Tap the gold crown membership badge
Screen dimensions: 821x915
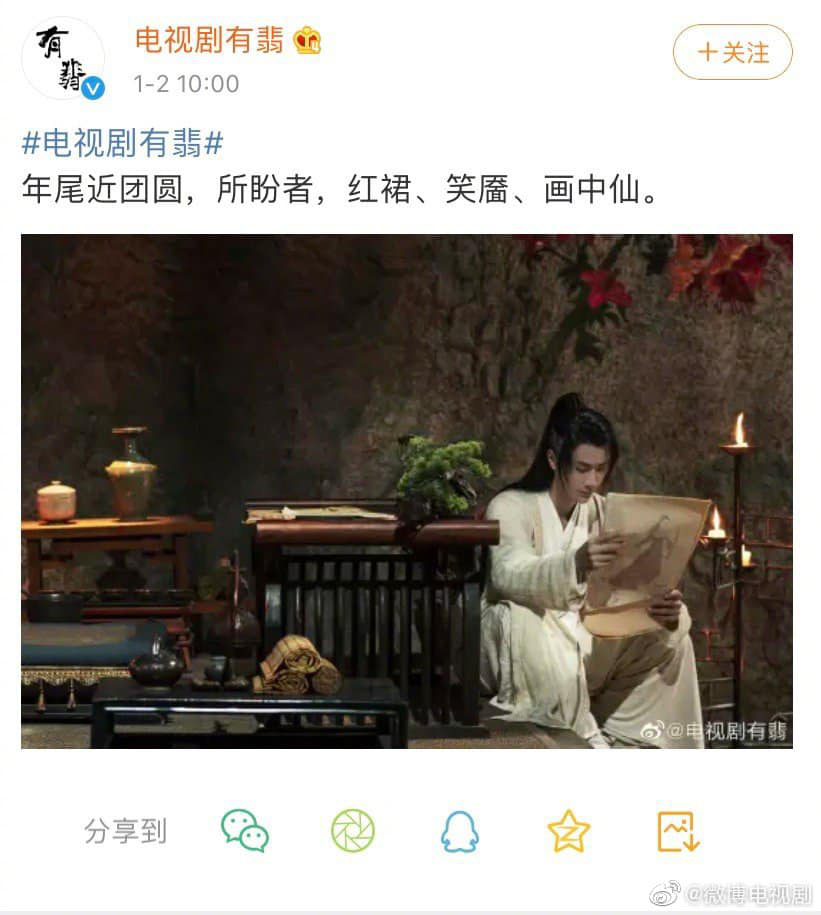[x=308, y=41]
